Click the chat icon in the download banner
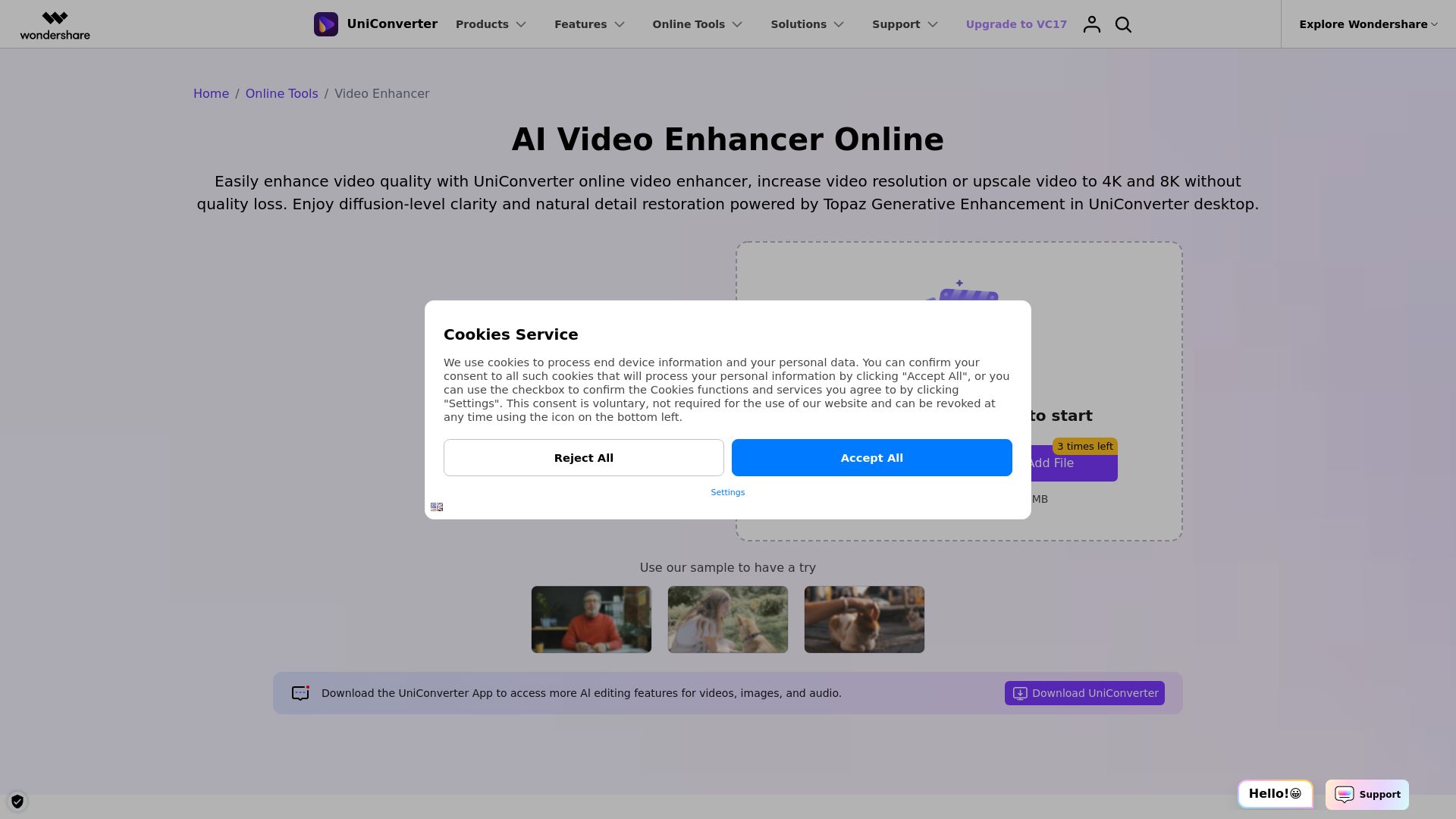The image size is (1456, 819). point(300,693)
